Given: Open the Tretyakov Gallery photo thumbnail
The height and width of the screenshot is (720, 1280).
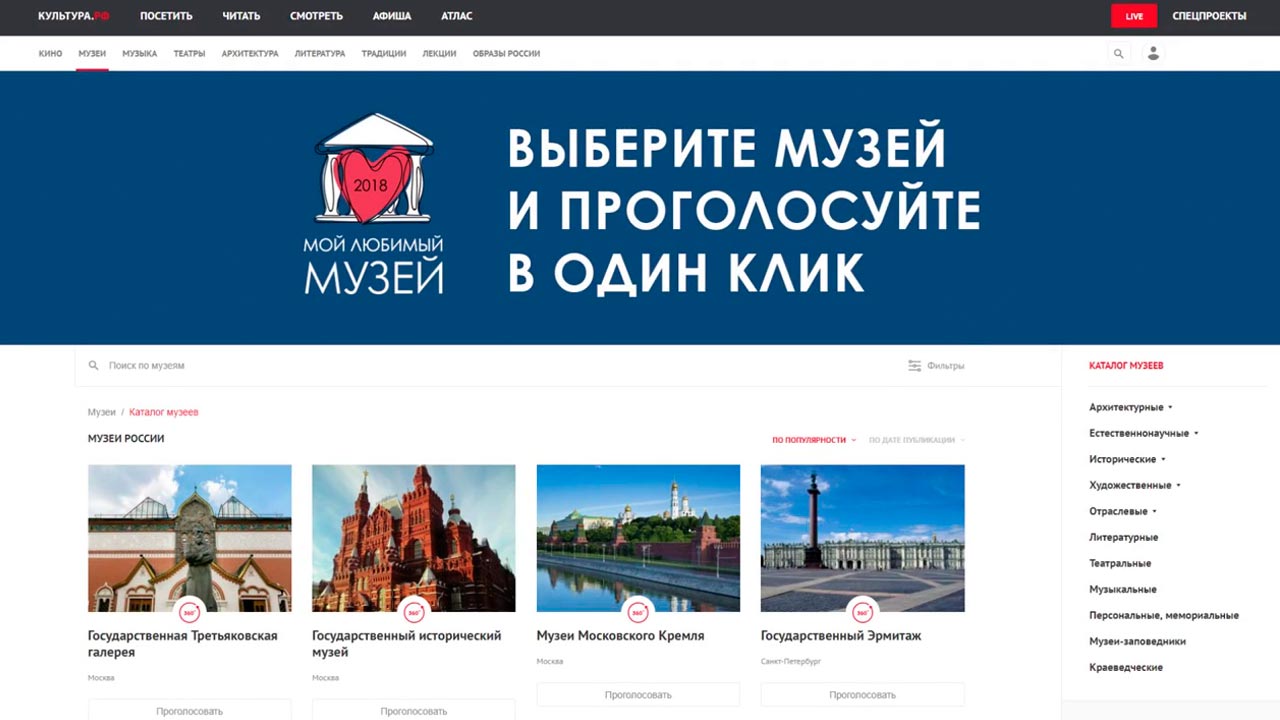Looking at the screenshot, I should pyautogui.click(x=190, y=538).
